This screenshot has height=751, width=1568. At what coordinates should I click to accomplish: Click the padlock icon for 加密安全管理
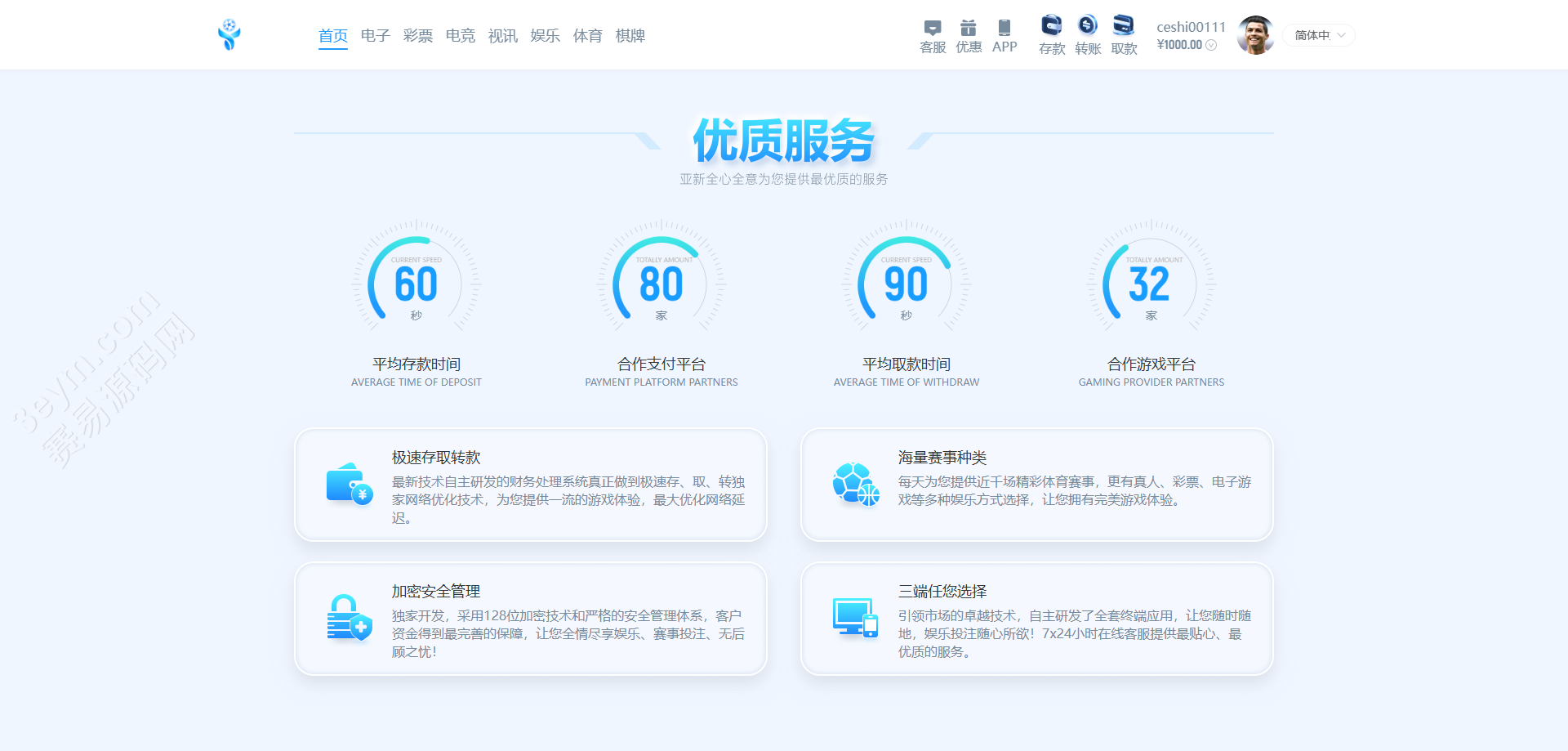(x=349, y=618)
